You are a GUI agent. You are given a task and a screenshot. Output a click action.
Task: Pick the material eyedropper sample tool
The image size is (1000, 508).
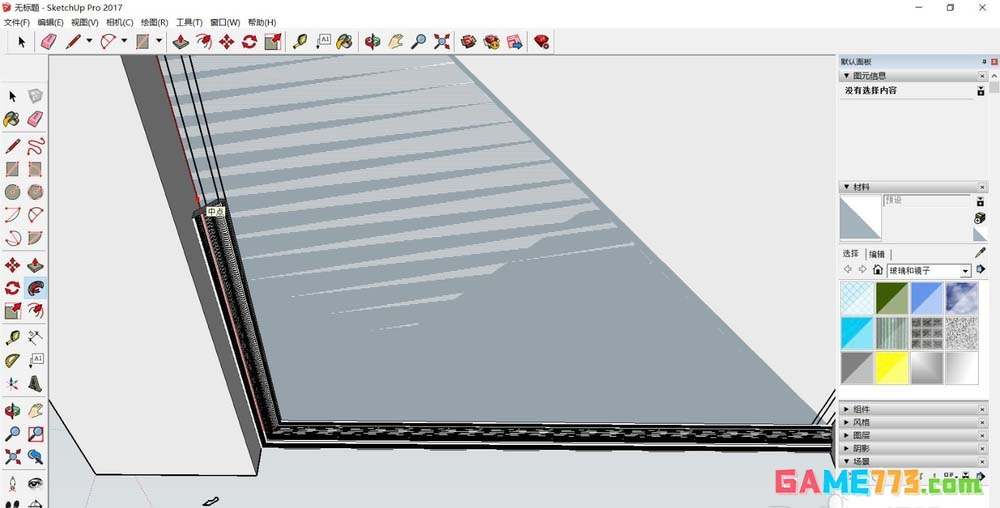pos(980,253)
